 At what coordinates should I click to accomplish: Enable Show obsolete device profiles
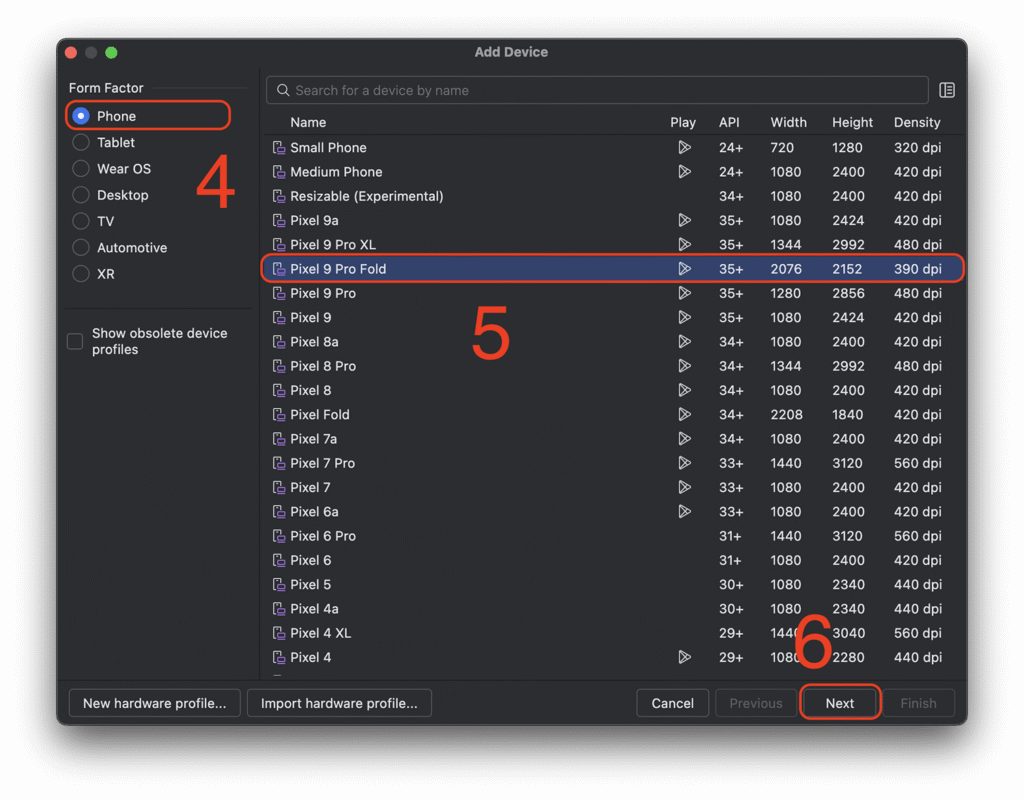(x=75, y=342)
